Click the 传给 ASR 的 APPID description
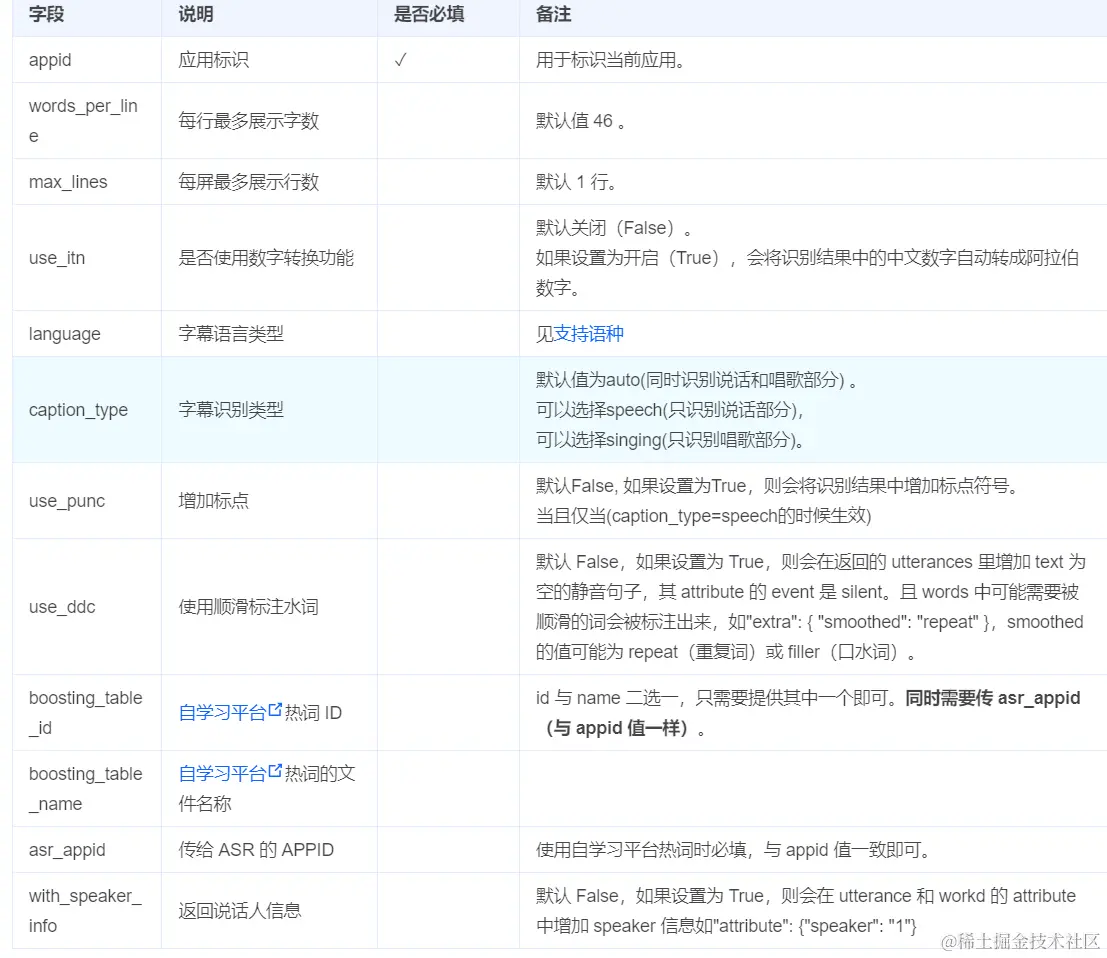 256,850
